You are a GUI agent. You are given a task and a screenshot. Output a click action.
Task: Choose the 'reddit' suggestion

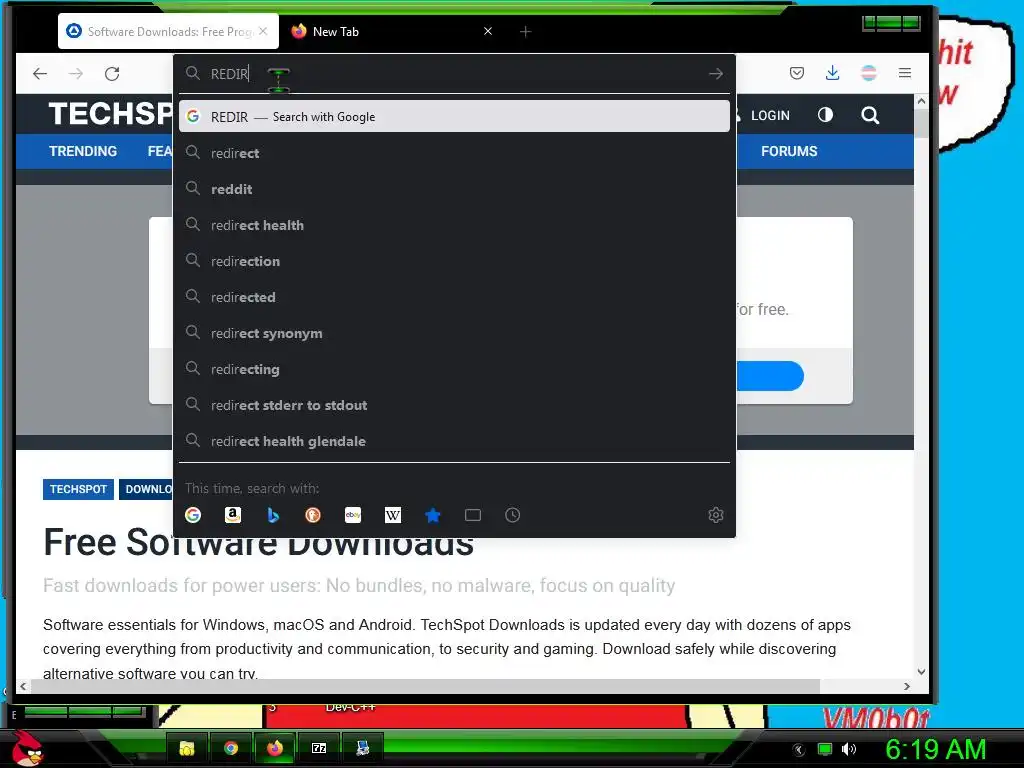pyautogui.click(x=455, y=189)
